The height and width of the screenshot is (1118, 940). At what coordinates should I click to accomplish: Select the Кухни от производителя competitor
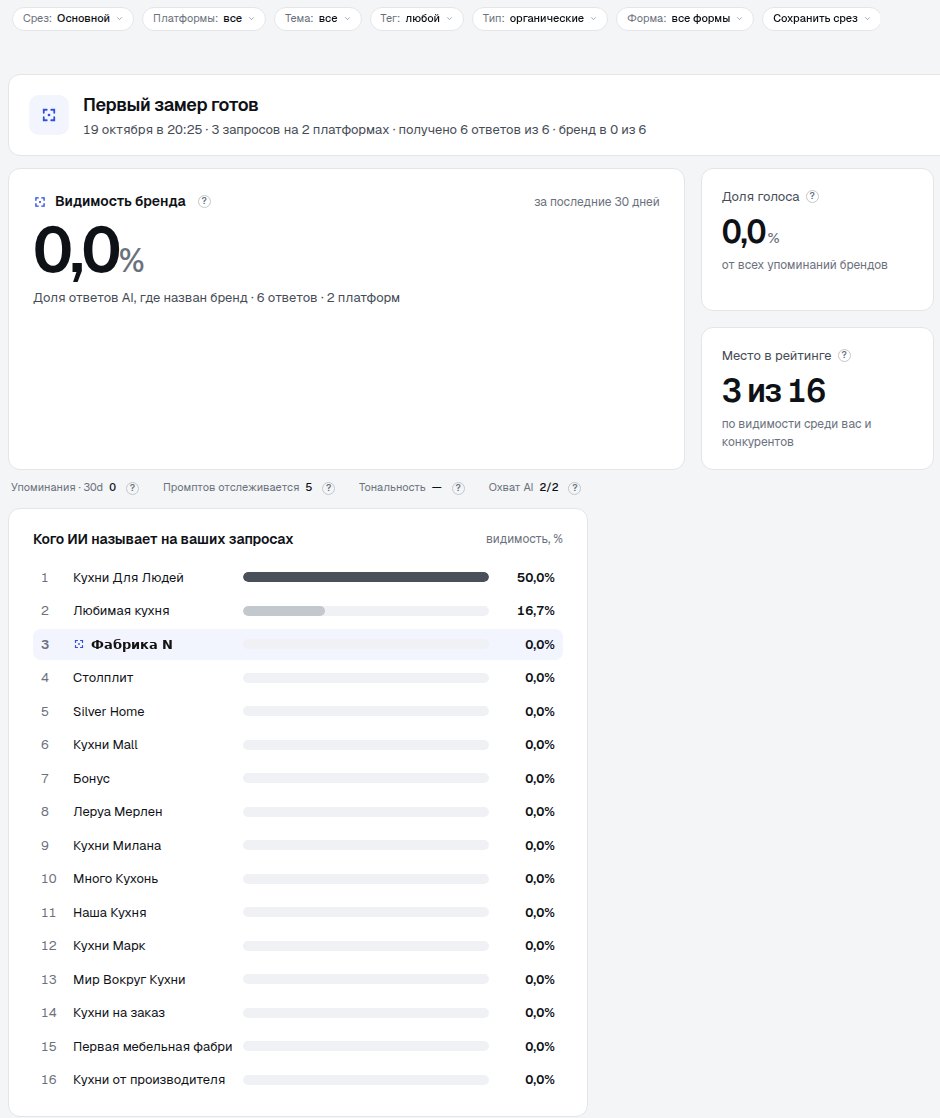(x=297, y=1080)
